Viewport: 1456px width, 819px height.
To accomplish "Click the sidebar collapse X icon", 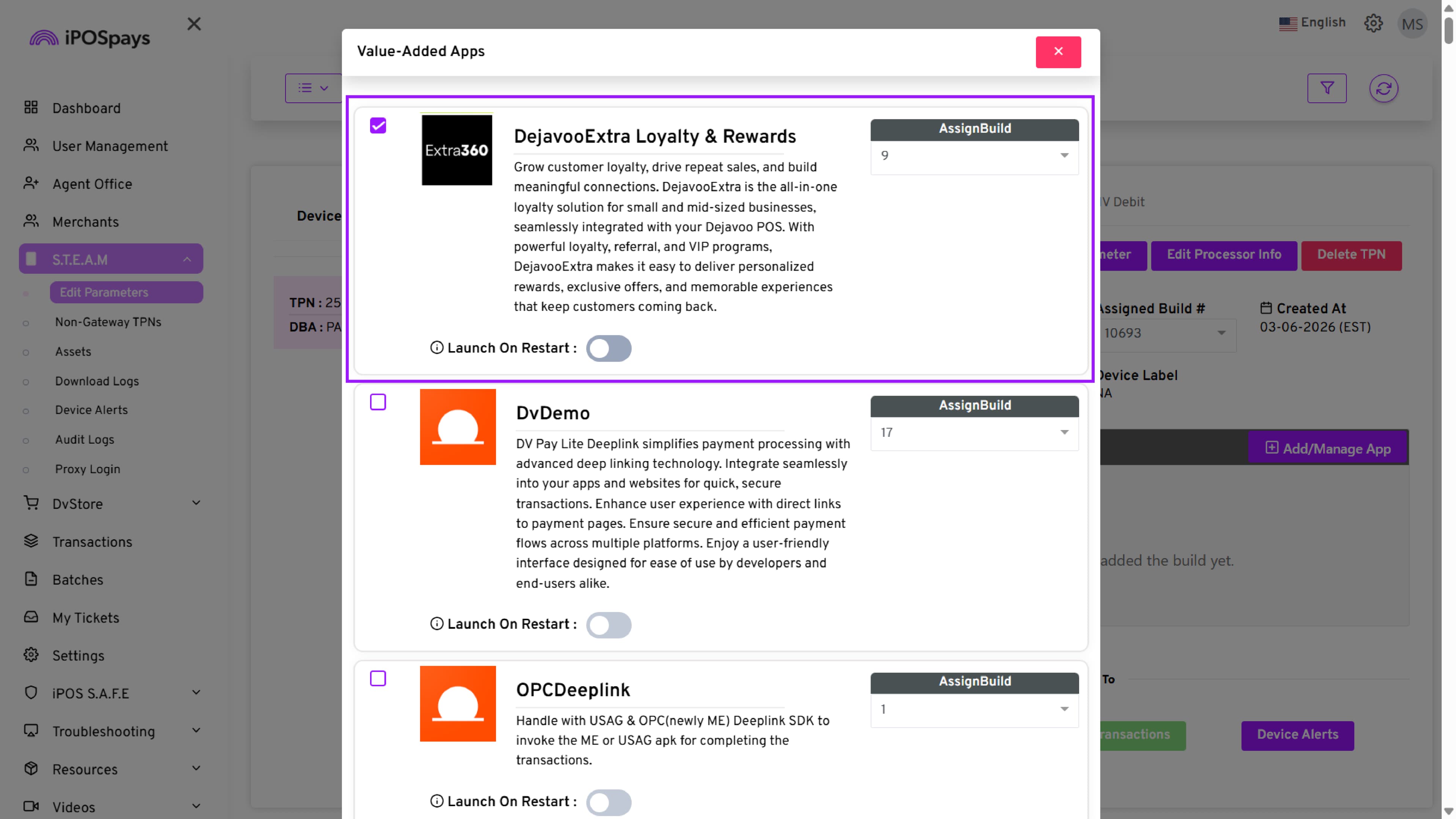I will click(194, 24).
